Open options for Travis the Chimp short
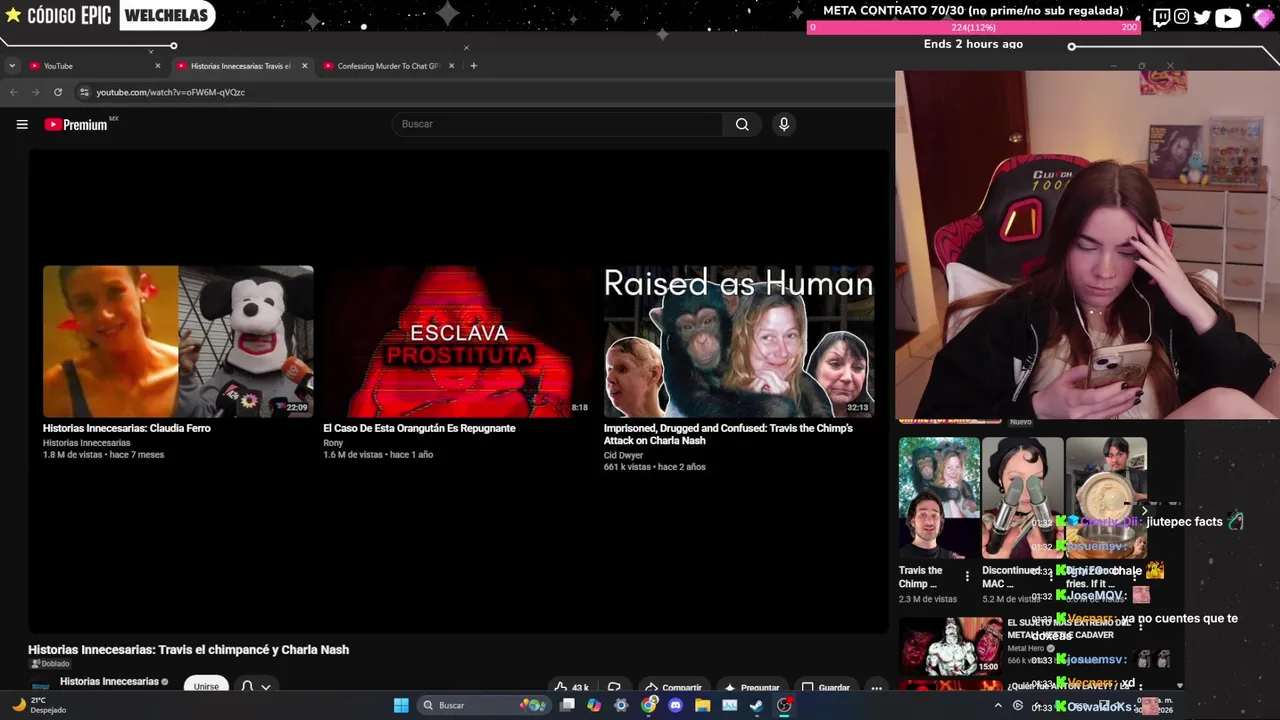The width and height of the screenshot is (1280, 720). point(967,576)
